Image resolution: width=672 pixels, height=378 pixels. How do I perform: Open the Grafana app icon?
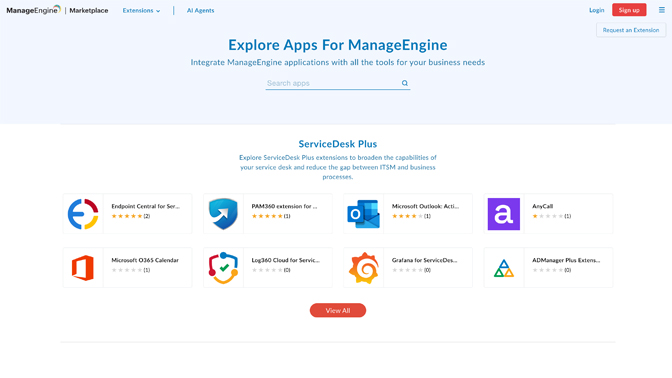click(x=363, y=268)
